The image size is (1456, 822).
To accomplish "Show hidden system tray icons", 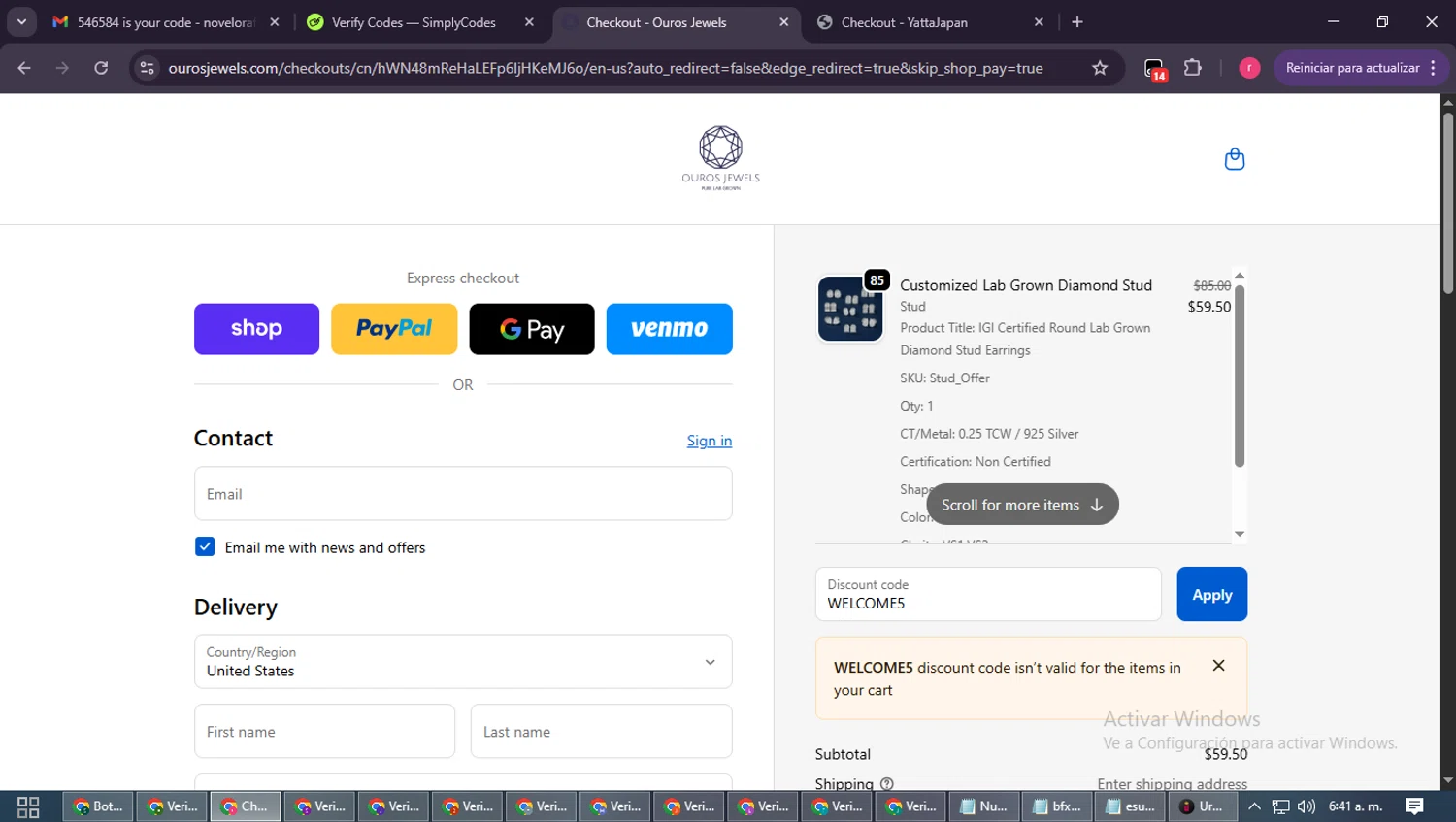I will [1254, 806].
